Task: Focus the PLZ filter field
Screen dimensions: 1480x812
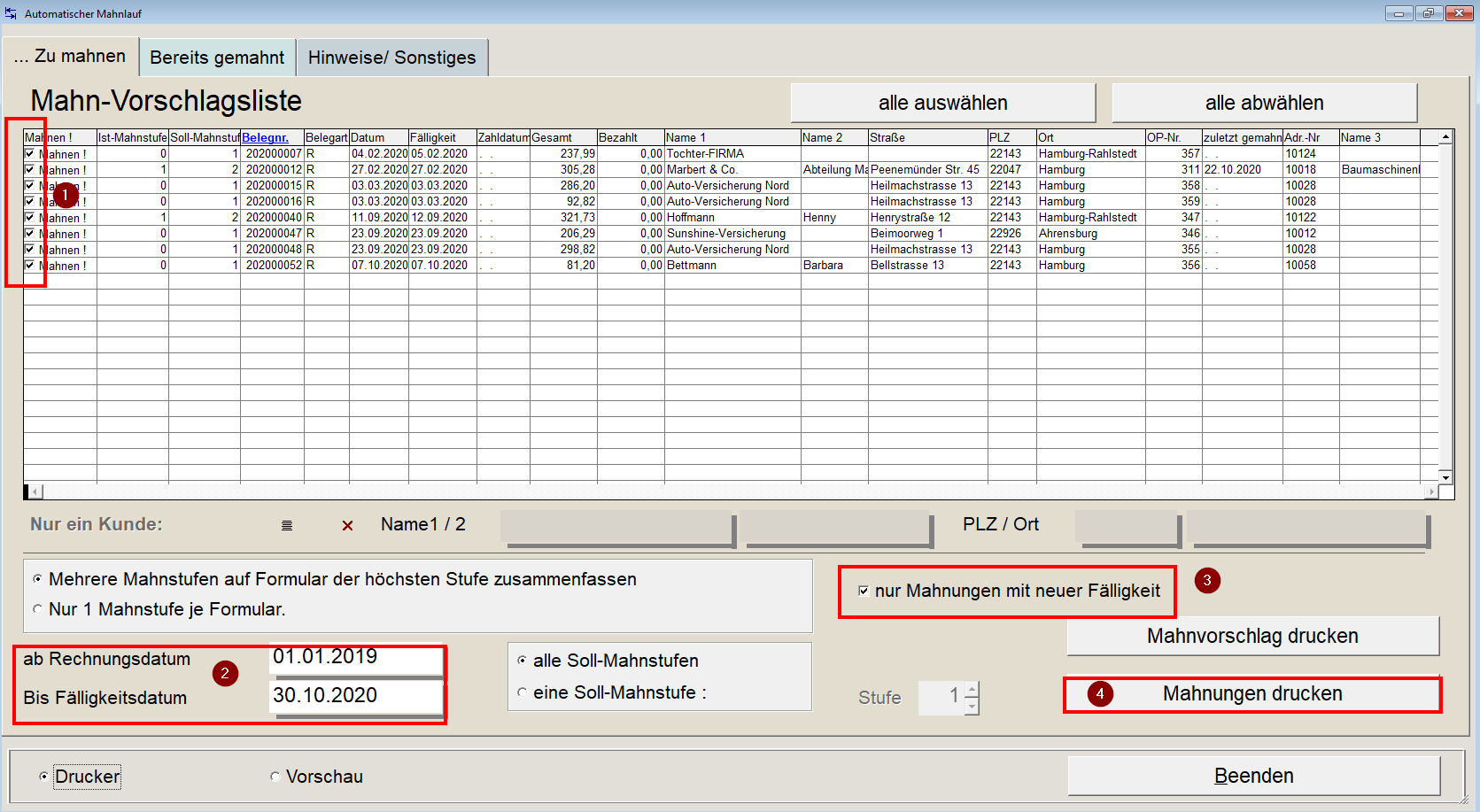Action: (x=1128, y=529)
